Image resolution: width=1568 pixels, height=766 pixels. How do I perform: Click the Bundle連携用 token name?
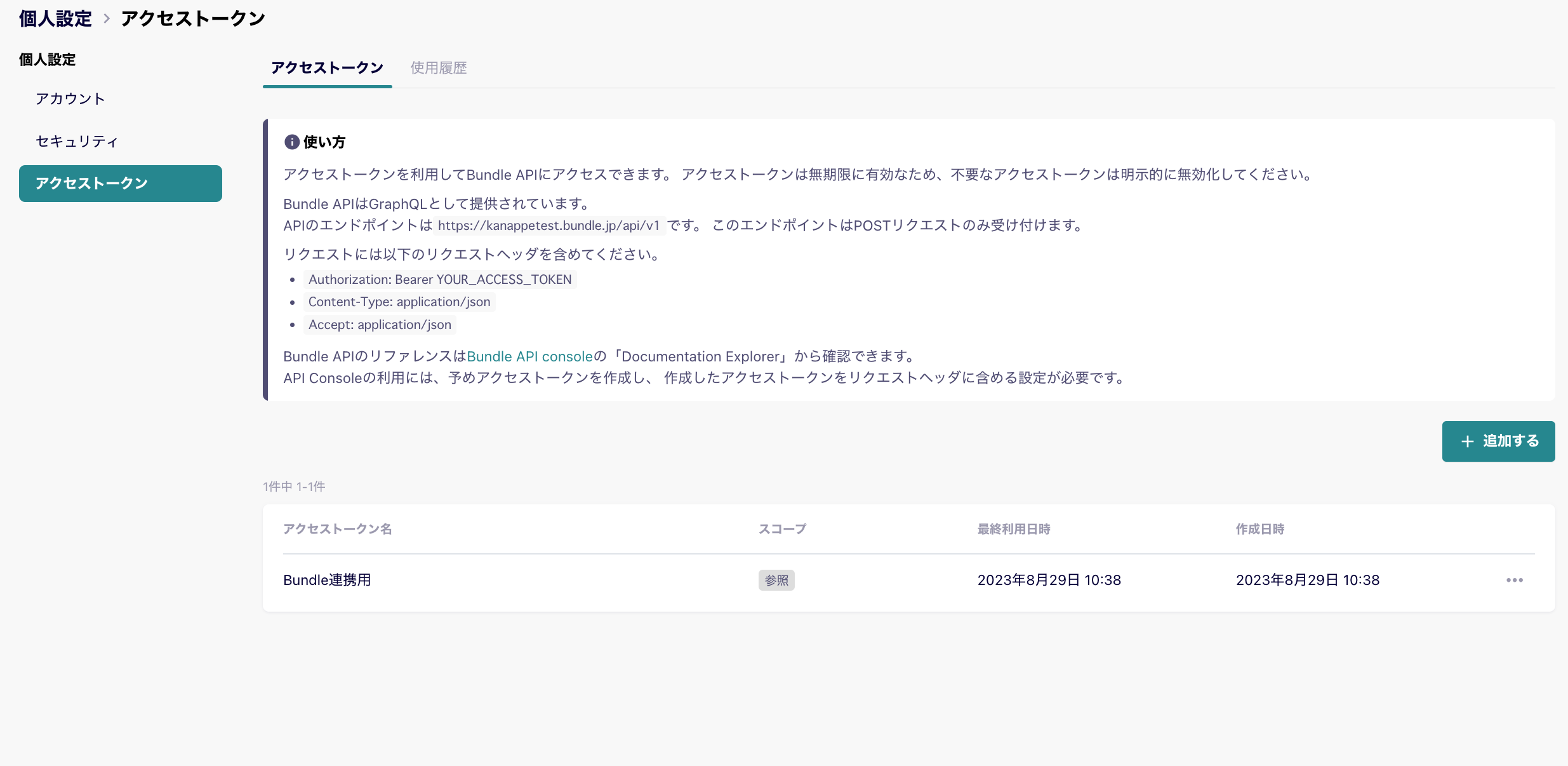pos(327,580)
